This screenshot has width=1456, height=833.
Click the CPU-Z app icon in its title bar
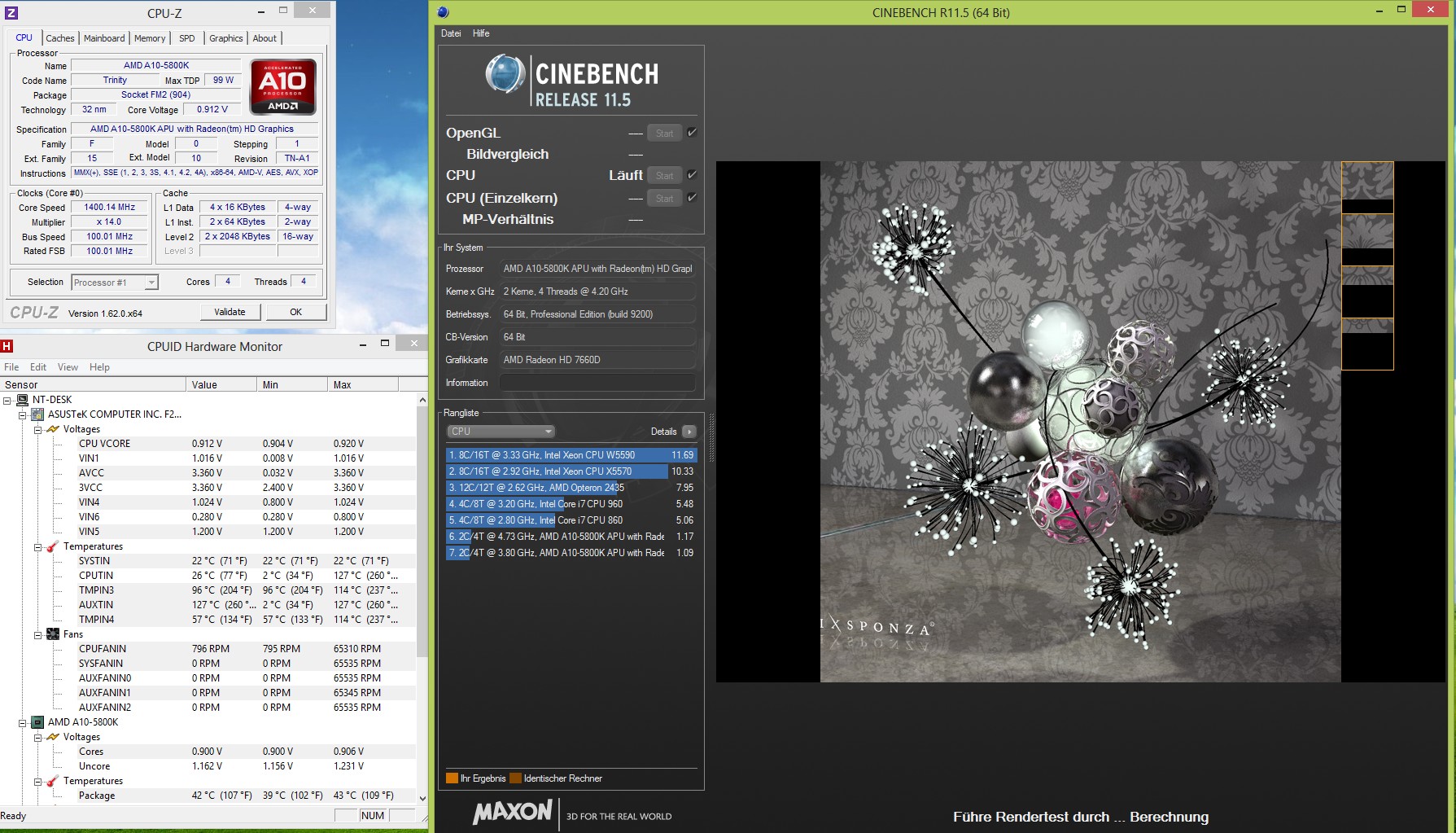(x=11, y=13)
